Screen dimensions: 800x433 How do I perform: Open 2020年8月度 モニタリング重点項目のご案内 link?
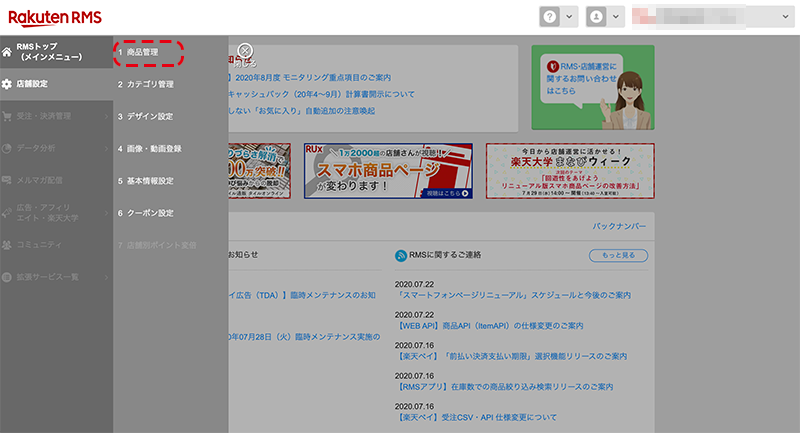tap(310, 78)
